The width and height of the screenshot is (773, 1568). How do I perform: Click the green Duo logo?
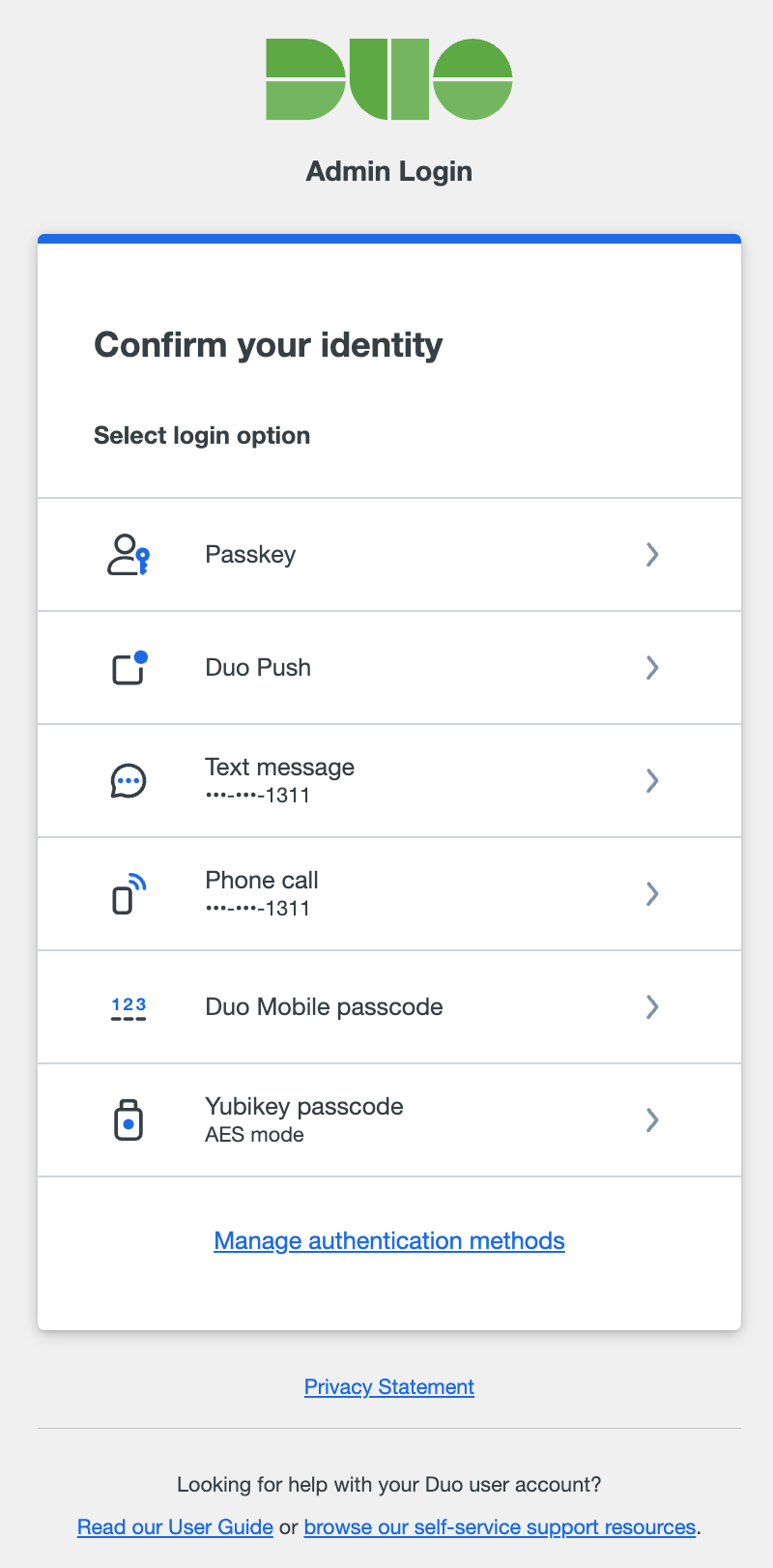click(x=388, y=78)
